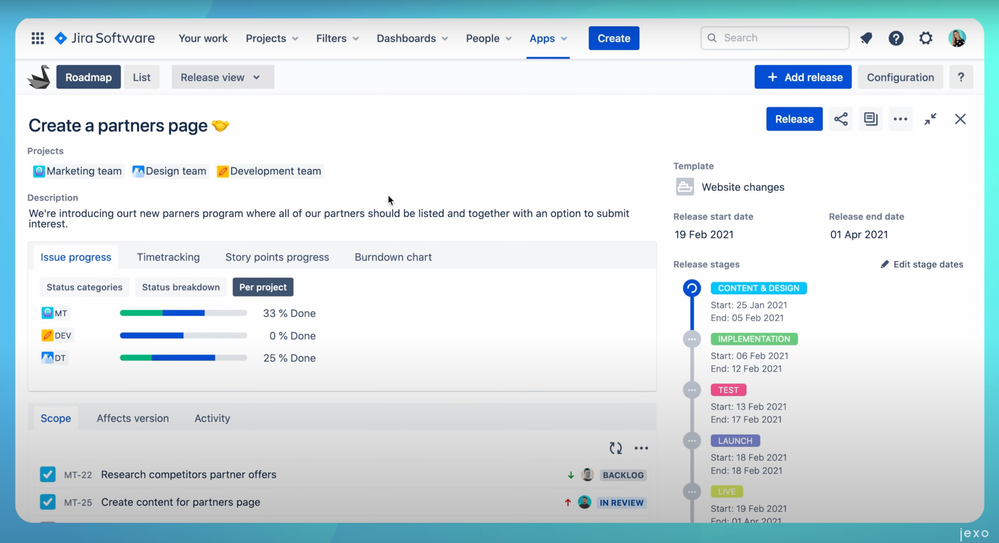The height and width of the screenshot is (543, 999).
Task: Switch to the Affects version tab
Action: point(133,418)
